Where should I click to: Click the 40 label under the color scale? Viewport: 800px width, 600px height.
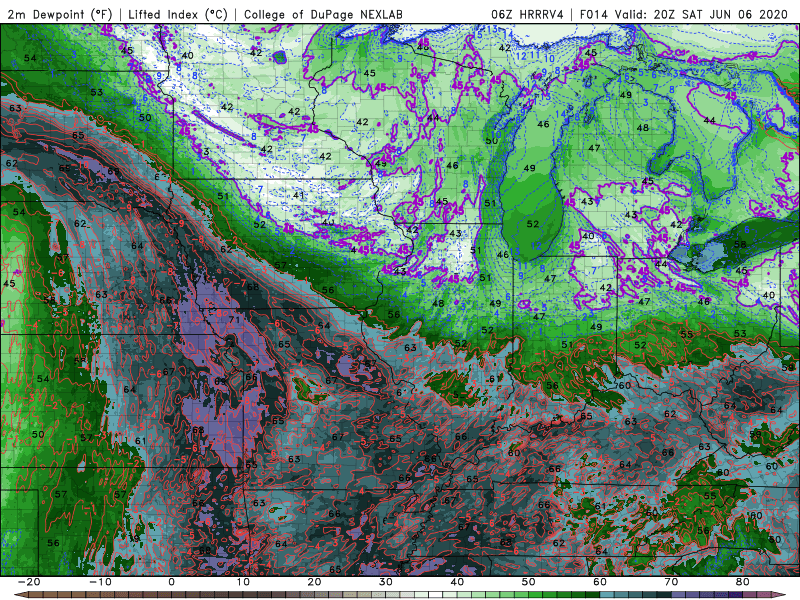[457, 582]
